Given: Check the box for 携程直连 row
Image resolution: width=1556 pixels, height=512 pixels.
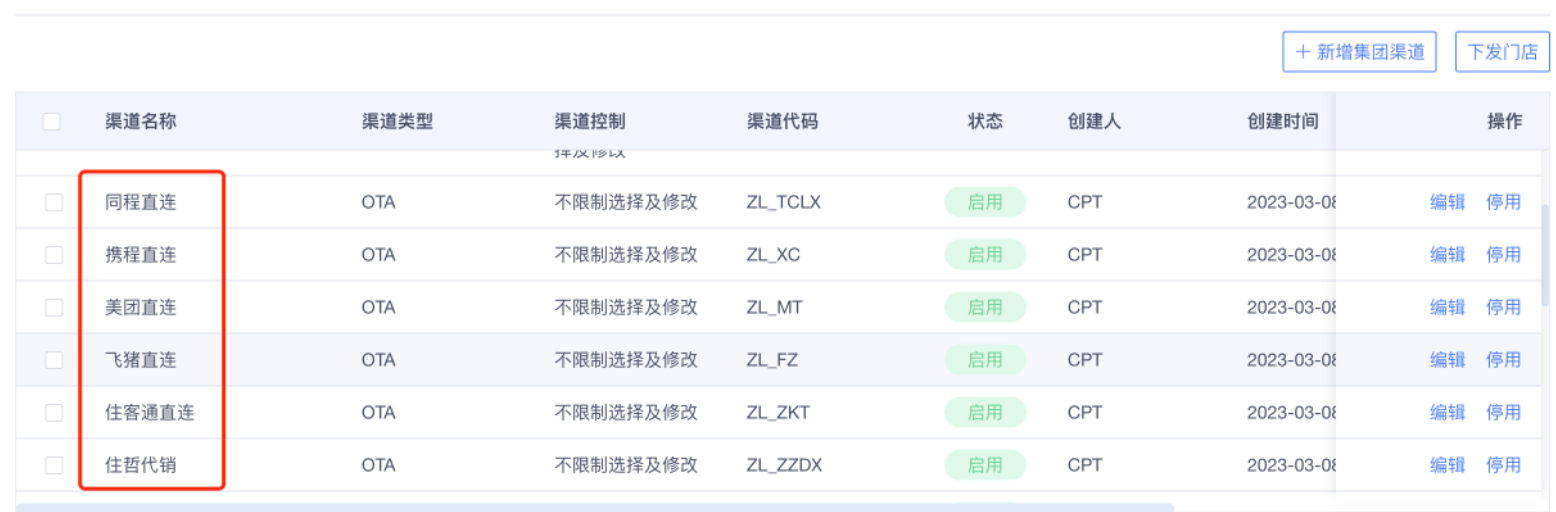Looking at the screenshot, I should click(x=54, y=255).
